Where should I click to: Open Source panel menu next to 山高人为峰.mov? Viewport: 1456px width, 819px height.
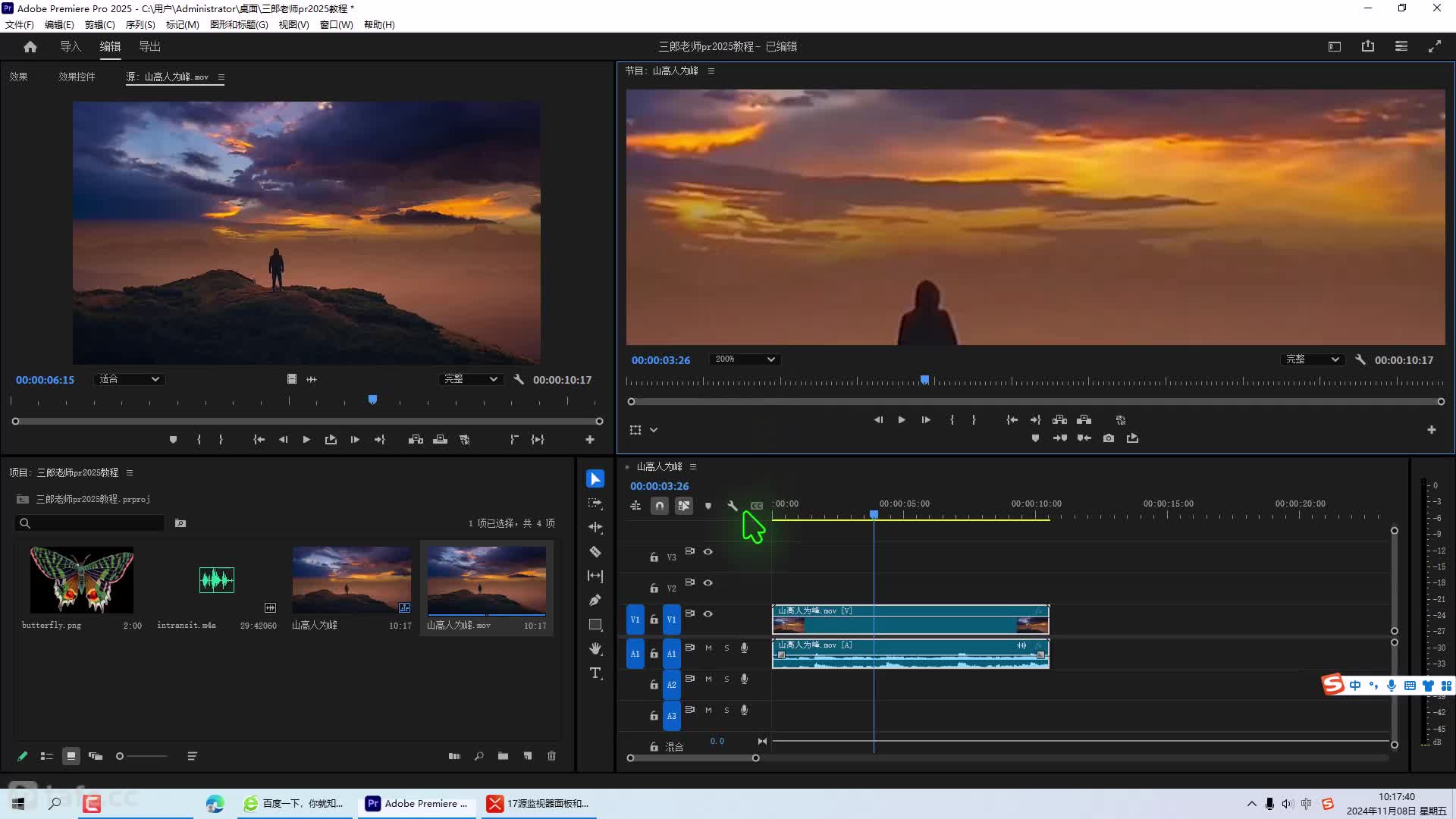pyautogui.click(x=221, y=77)
